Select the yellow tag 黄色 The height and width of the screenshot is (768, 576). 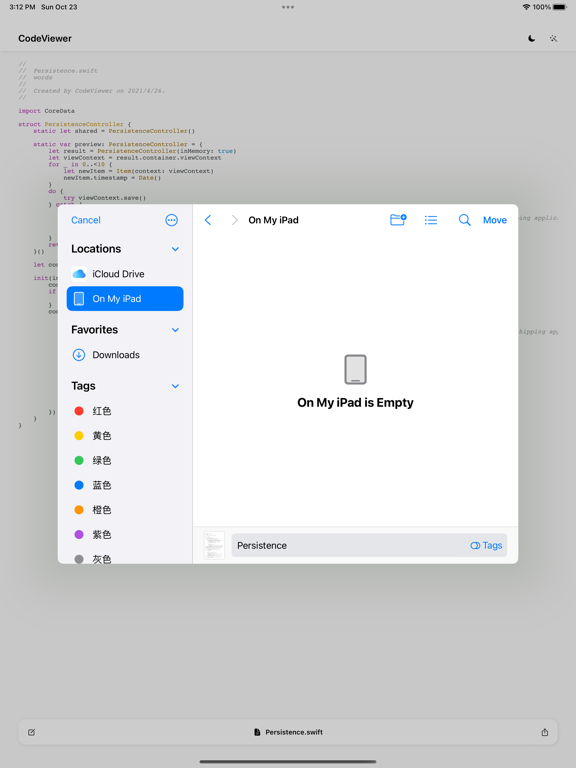(125, 435)
